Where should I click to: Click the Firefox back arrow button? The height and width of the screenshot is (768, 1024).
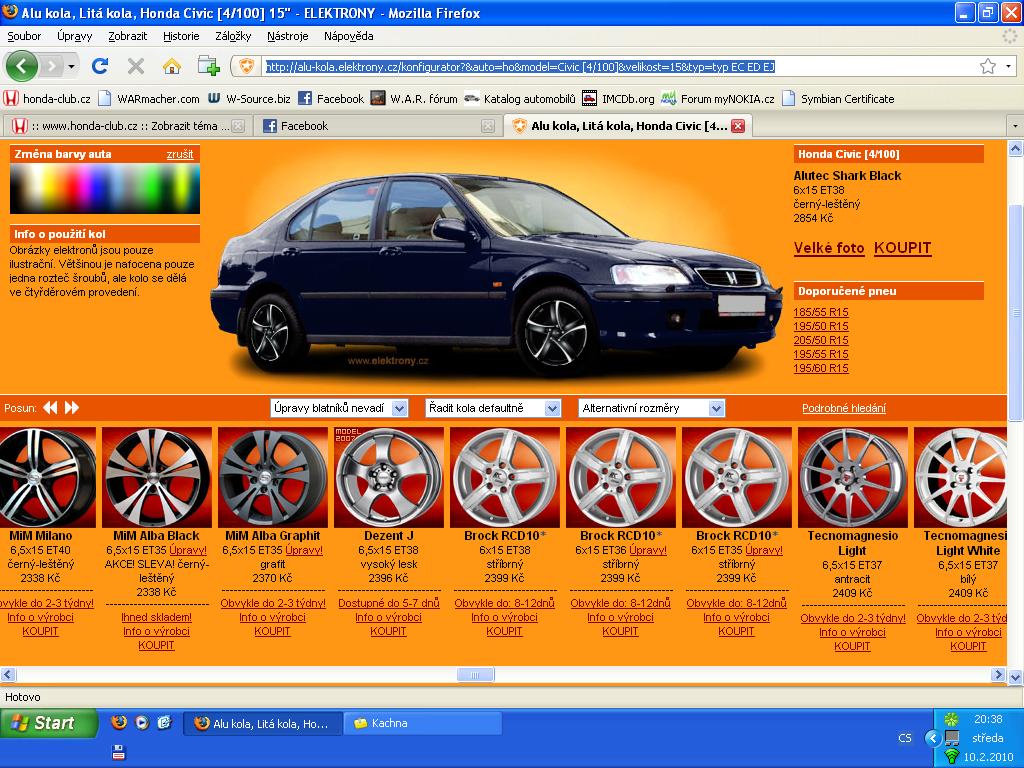(x=23, y=66)
